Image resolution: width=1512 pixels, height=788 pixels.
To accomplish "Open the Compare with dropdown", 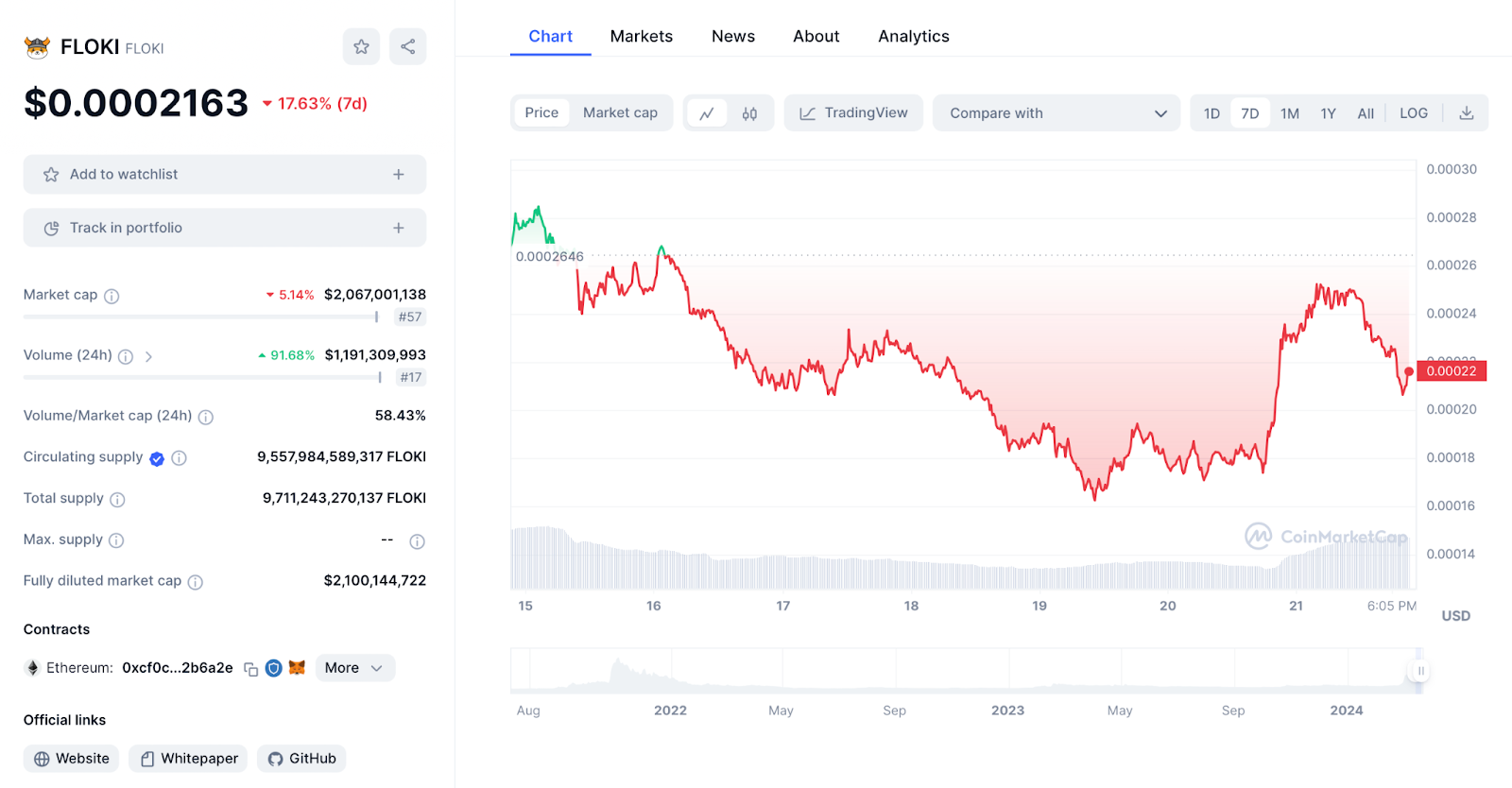I will 1057,113.
